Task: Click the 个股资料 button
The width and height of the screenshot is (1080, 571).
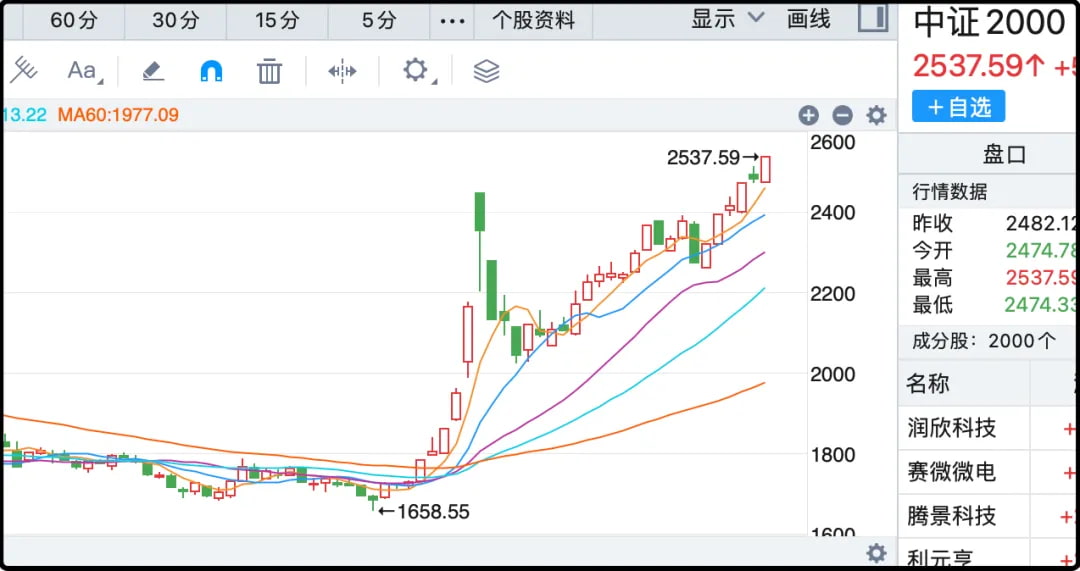Action: tap(534, 20)
